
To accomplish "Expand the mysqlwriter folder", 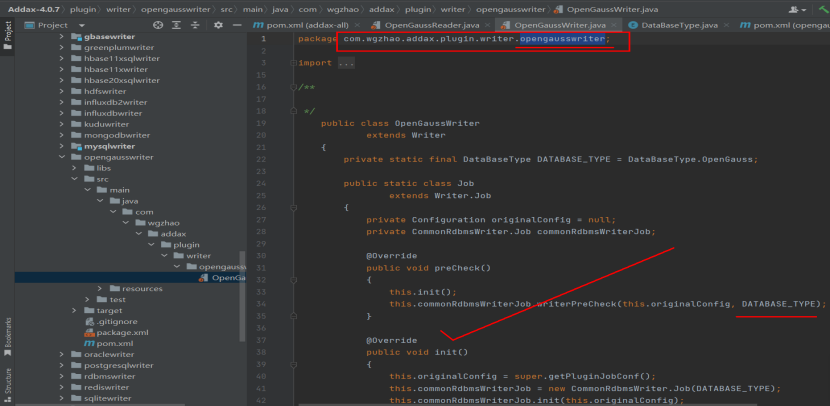I will click(61, 146).
